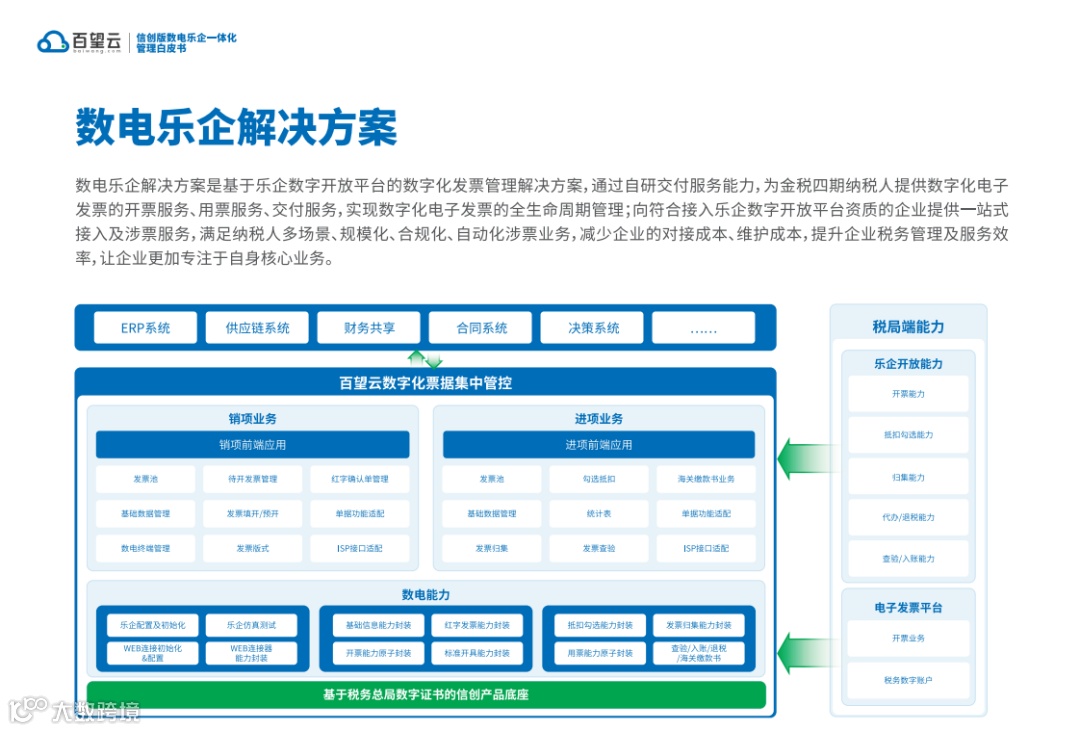Viewport: 1080px width, 731px height.
Task: Click the 查验/入账/退税/海关缴款书 box
Action: pyautogui.click(x=698, y=653)
